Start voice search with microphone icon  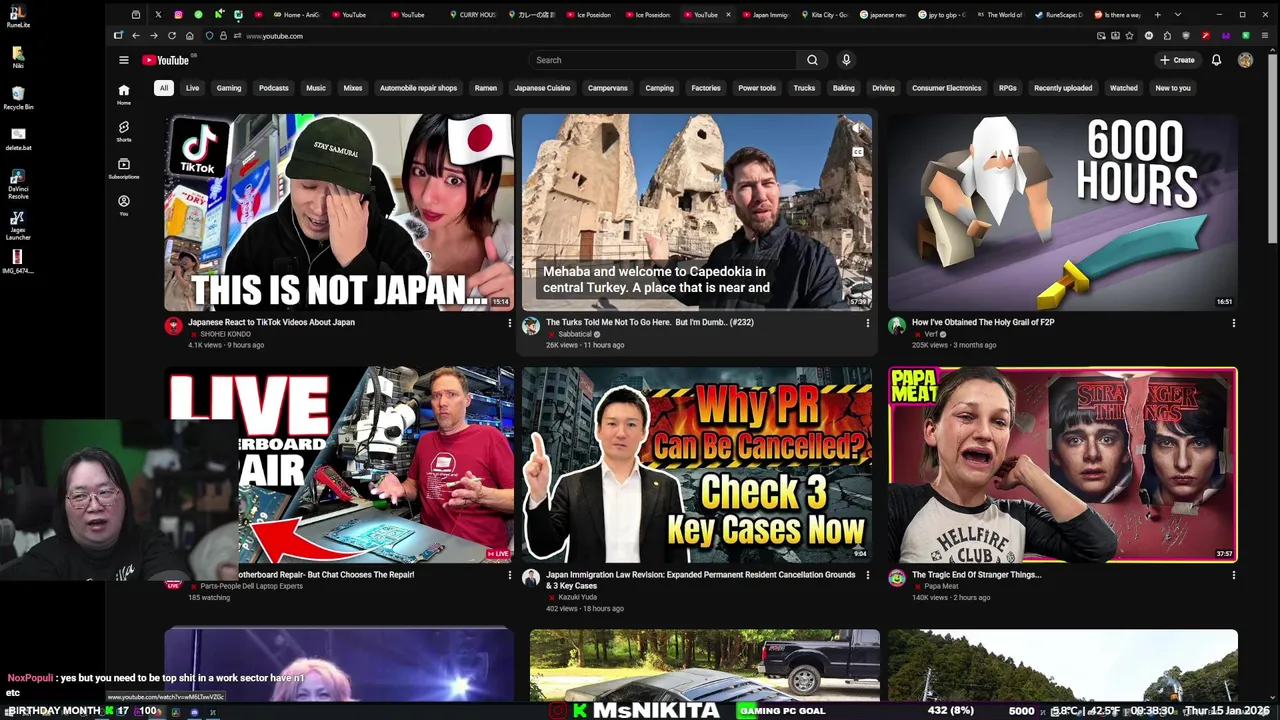846,60
